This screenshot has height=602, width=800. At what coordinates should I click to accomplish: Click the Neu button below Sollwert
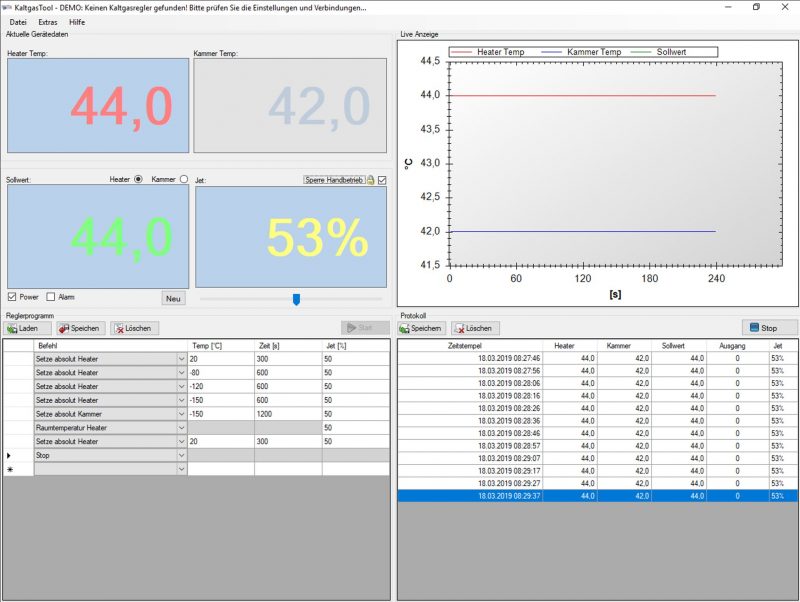[174, 298]
